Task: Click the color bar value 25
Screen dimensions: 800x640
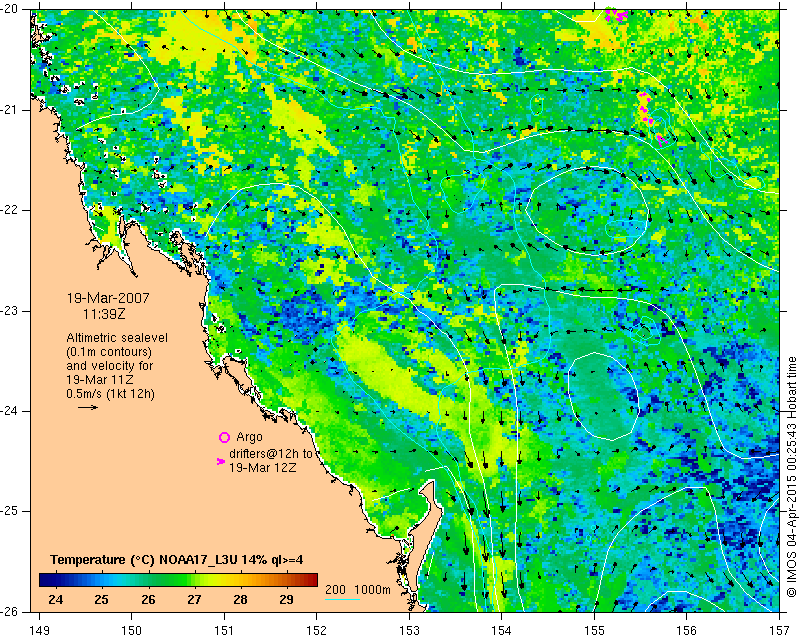Action: tap(102, 599)
